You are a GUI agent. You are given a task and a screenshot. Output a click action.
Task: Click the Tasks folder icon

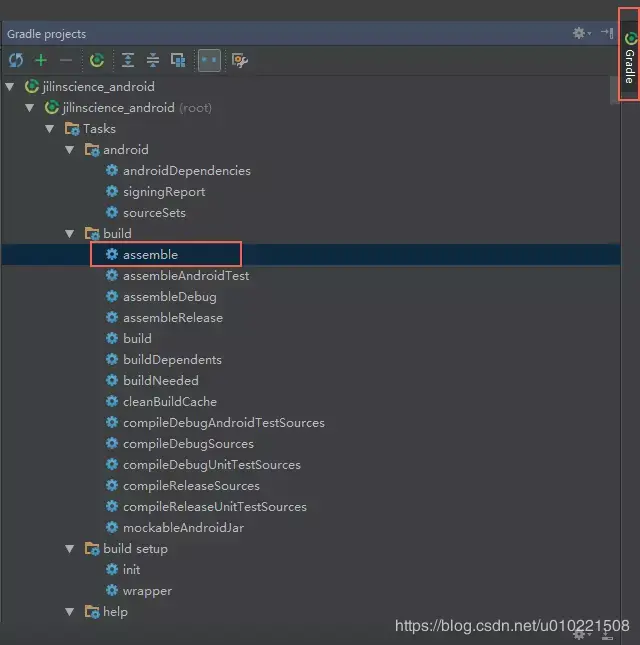(72, 129)
